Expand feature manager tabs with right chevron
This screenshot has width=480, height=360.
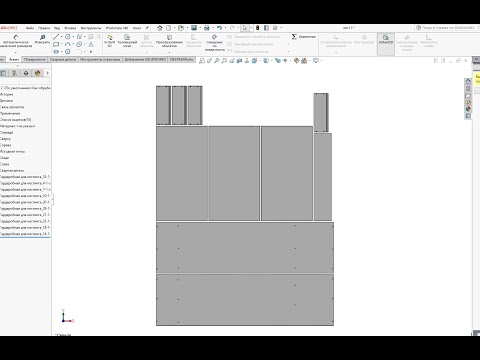tap(47, 73)
